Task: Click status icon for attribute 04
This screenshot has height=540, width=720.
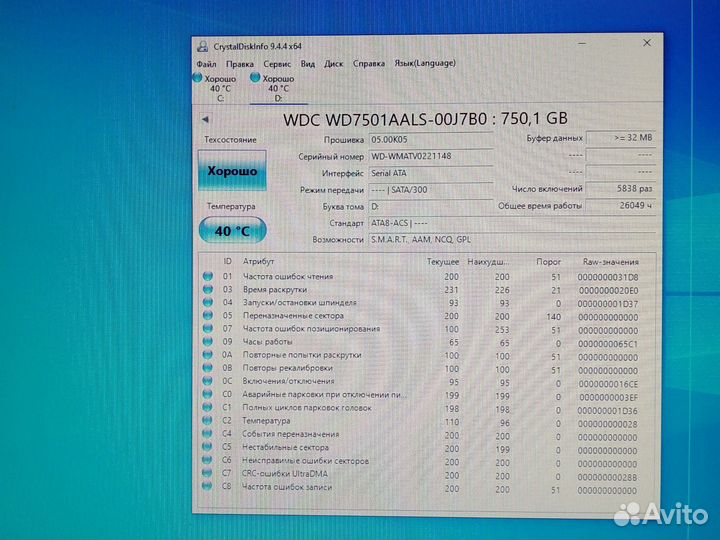Action: (x=208, y=302)
